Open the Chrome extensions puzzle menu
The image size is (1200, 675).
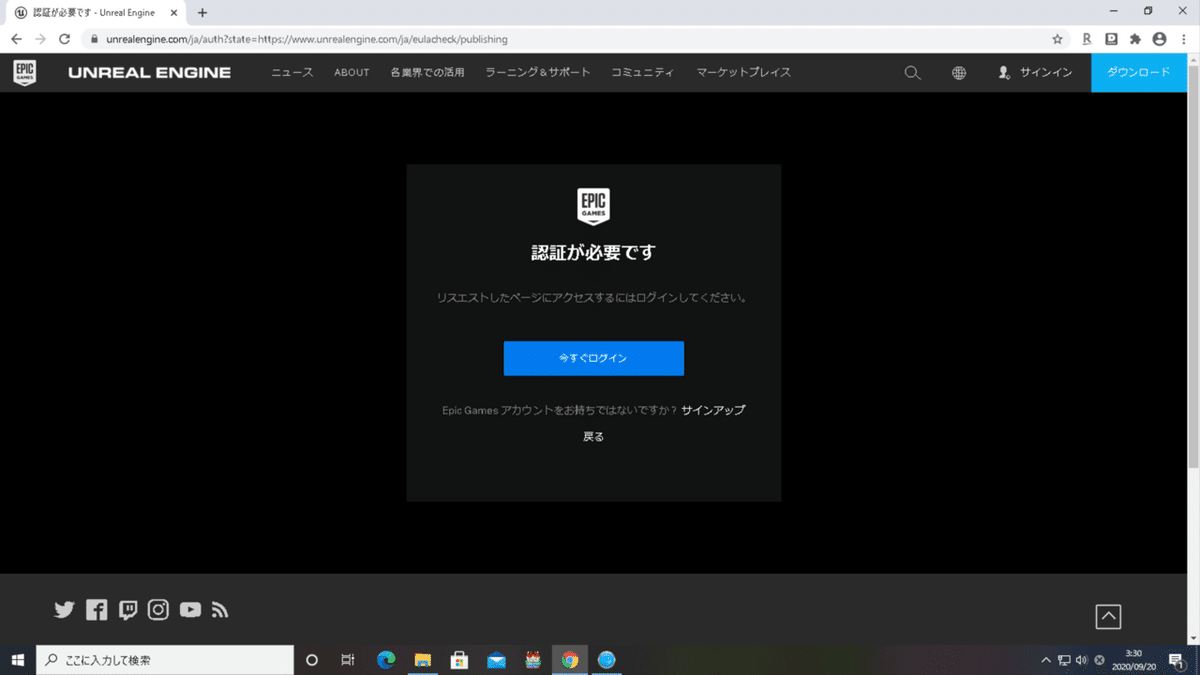(1134, 39)
